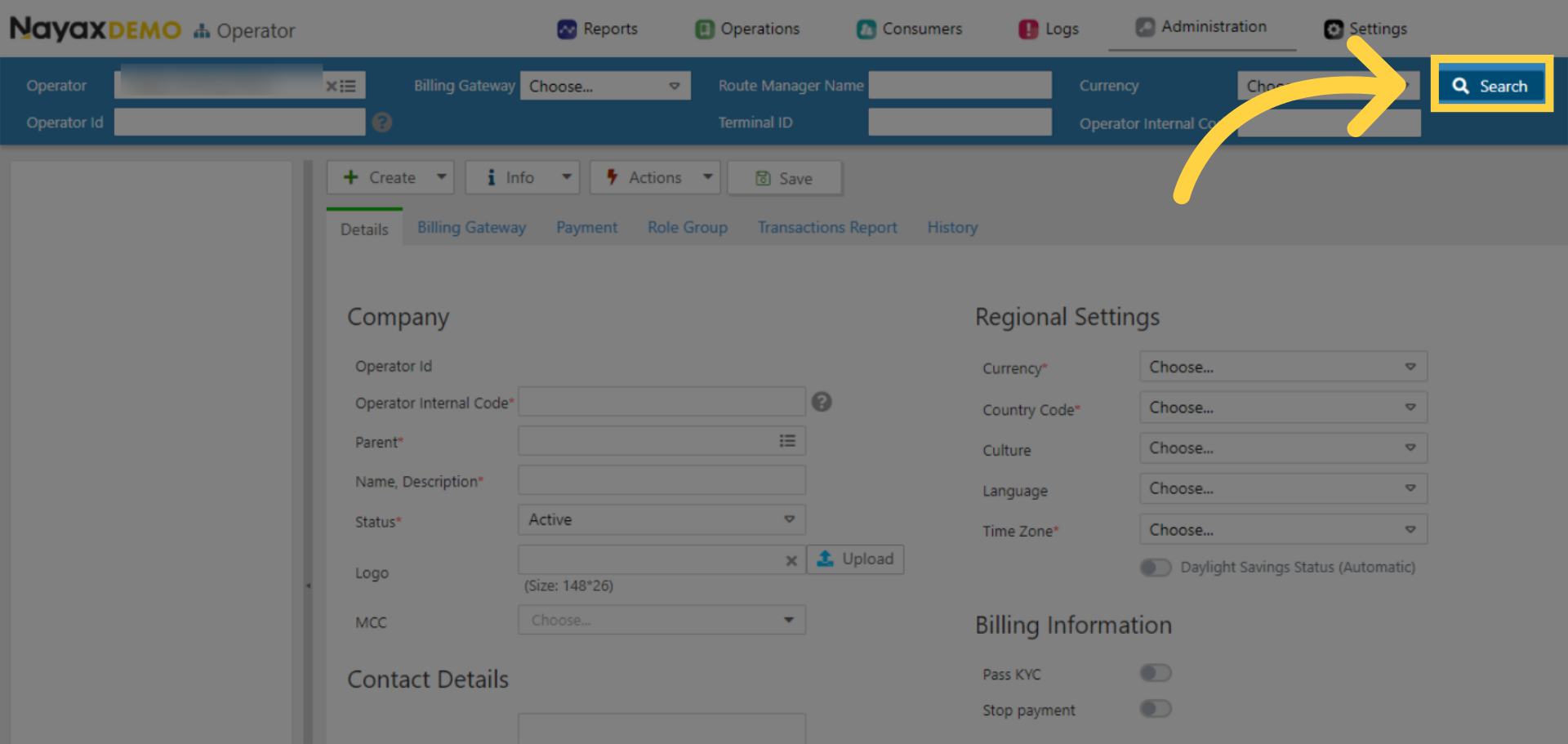Switch to the History tab
The width and height of the screenshot is (1568, 744).
(952, 227)
